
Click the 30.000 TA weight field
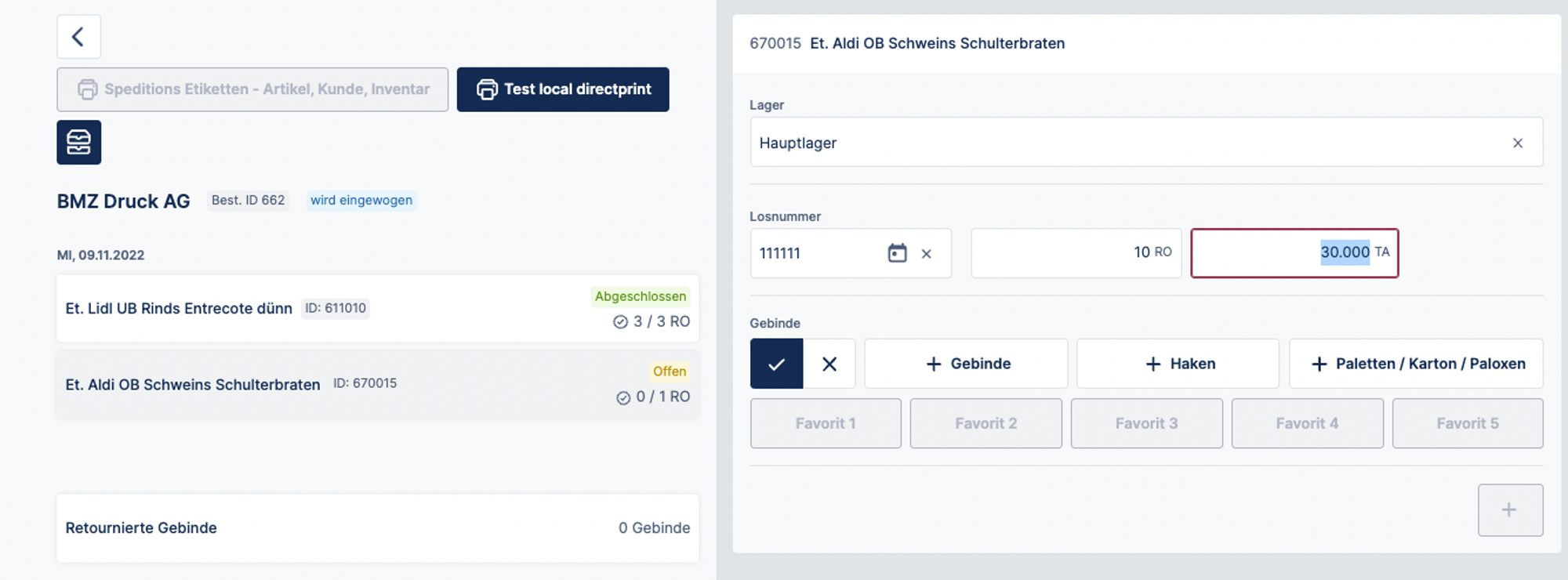(x=1286, y=253)
